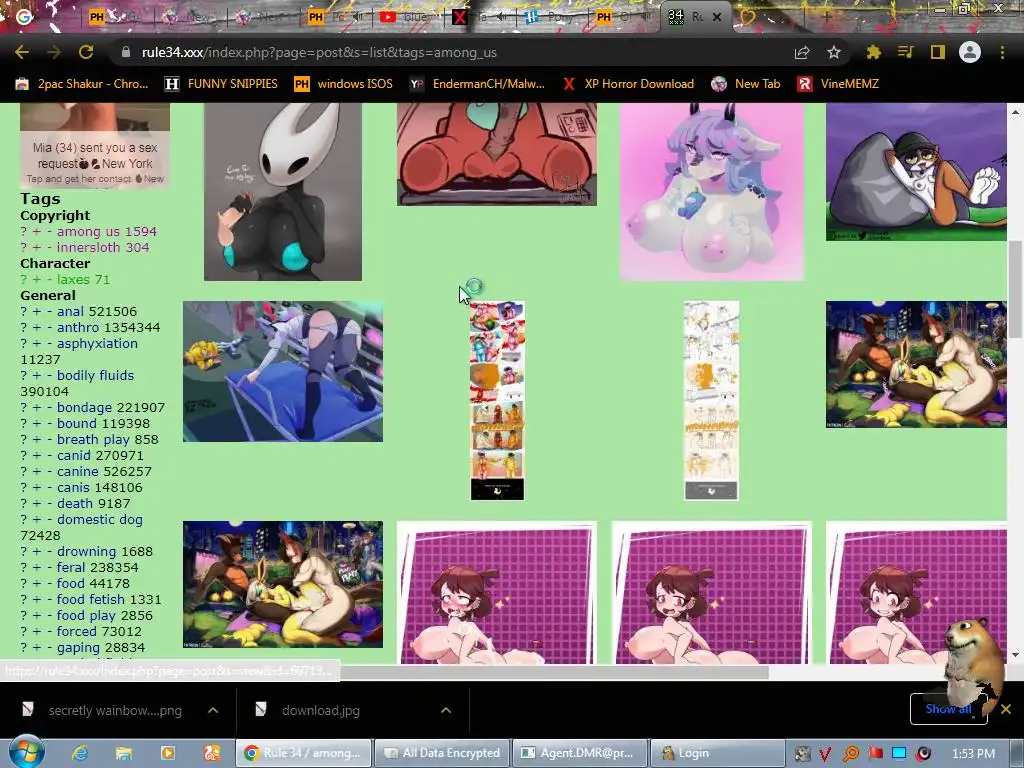Screen dimensions: 1024x768
Task: Click the scrollbar down arrow
Action: [x=1016, y=654]
